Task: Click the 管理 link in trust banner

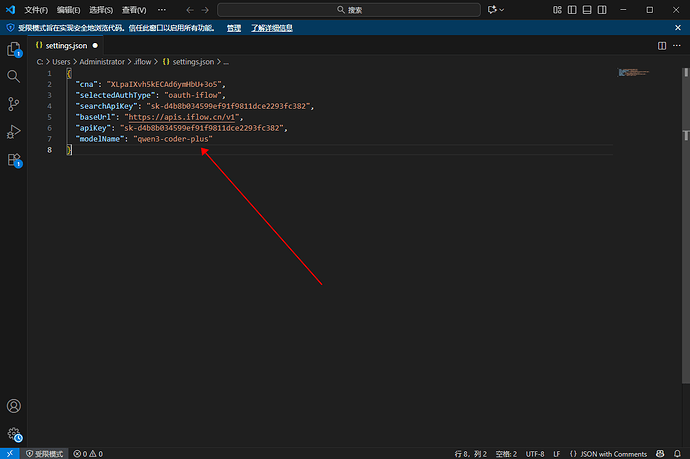Action: tap(234, 28)
